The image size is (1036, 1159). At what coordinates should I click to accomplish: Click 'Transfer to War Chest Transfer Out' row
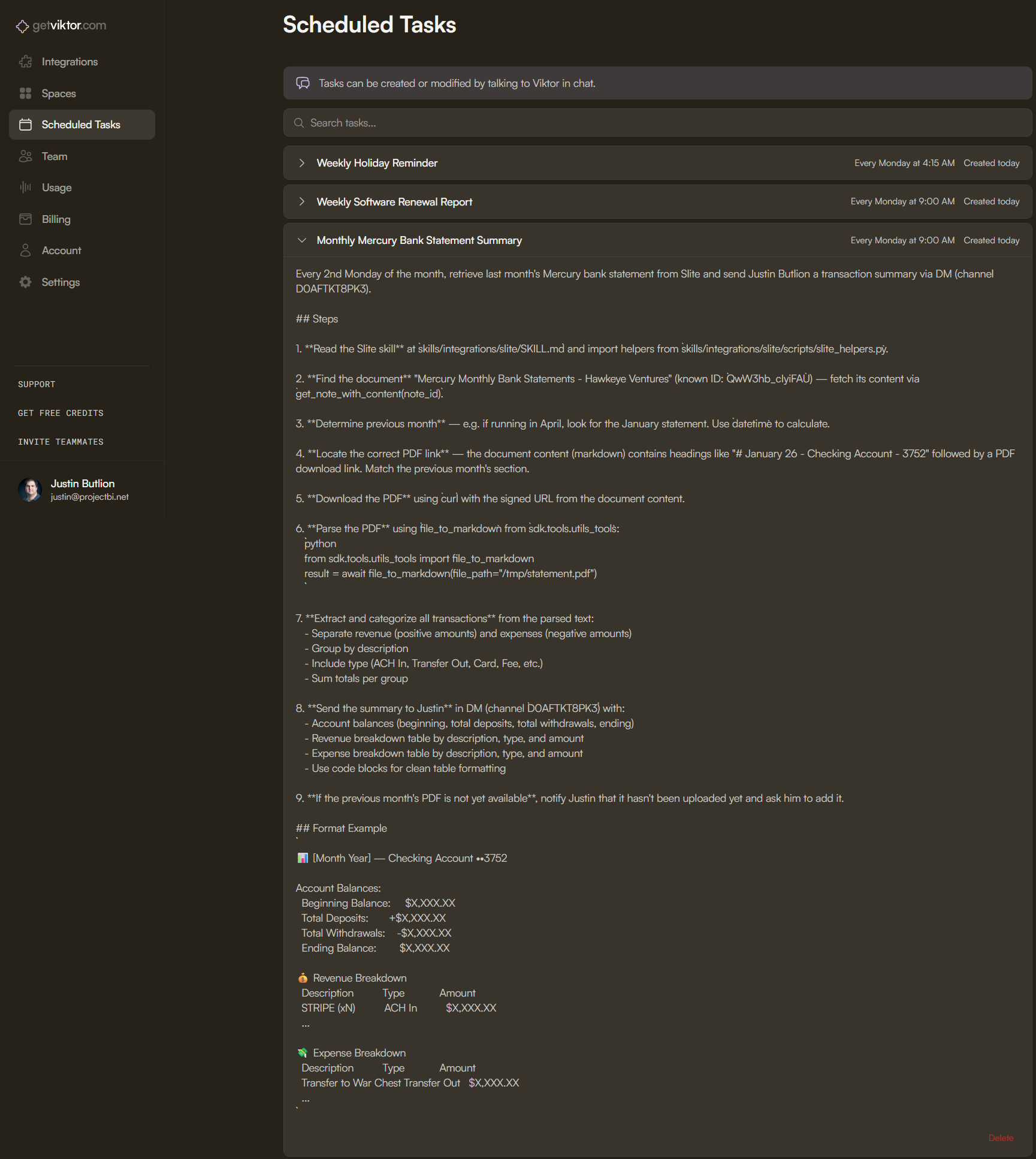[x=410, y=1083]
